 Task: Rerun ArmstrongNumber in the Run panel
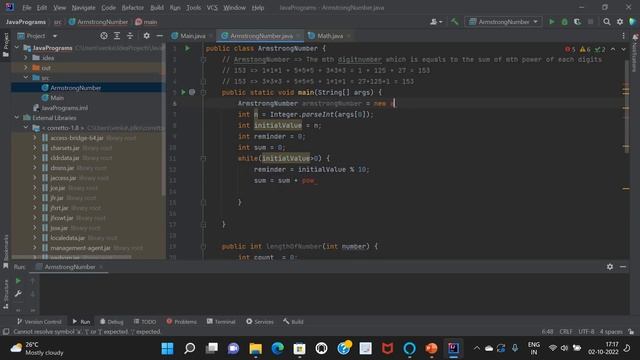point(18,281)
